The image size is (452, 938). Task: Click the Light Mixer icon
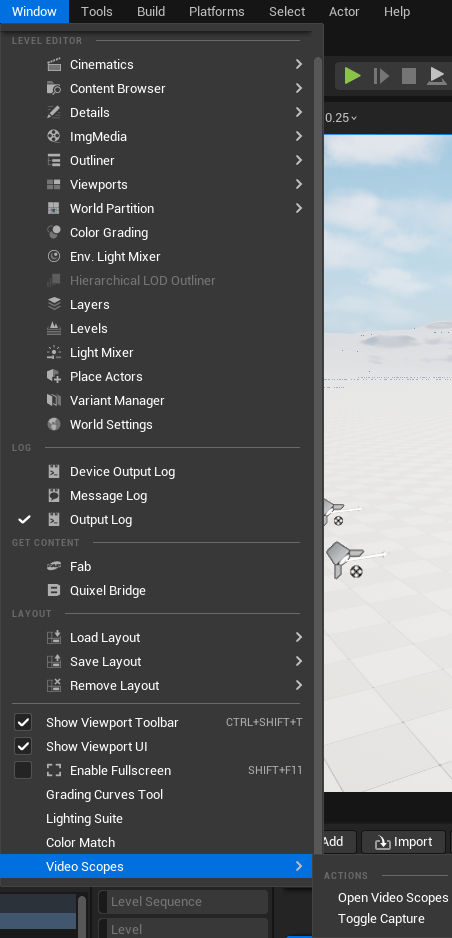(x=54, y=352)
